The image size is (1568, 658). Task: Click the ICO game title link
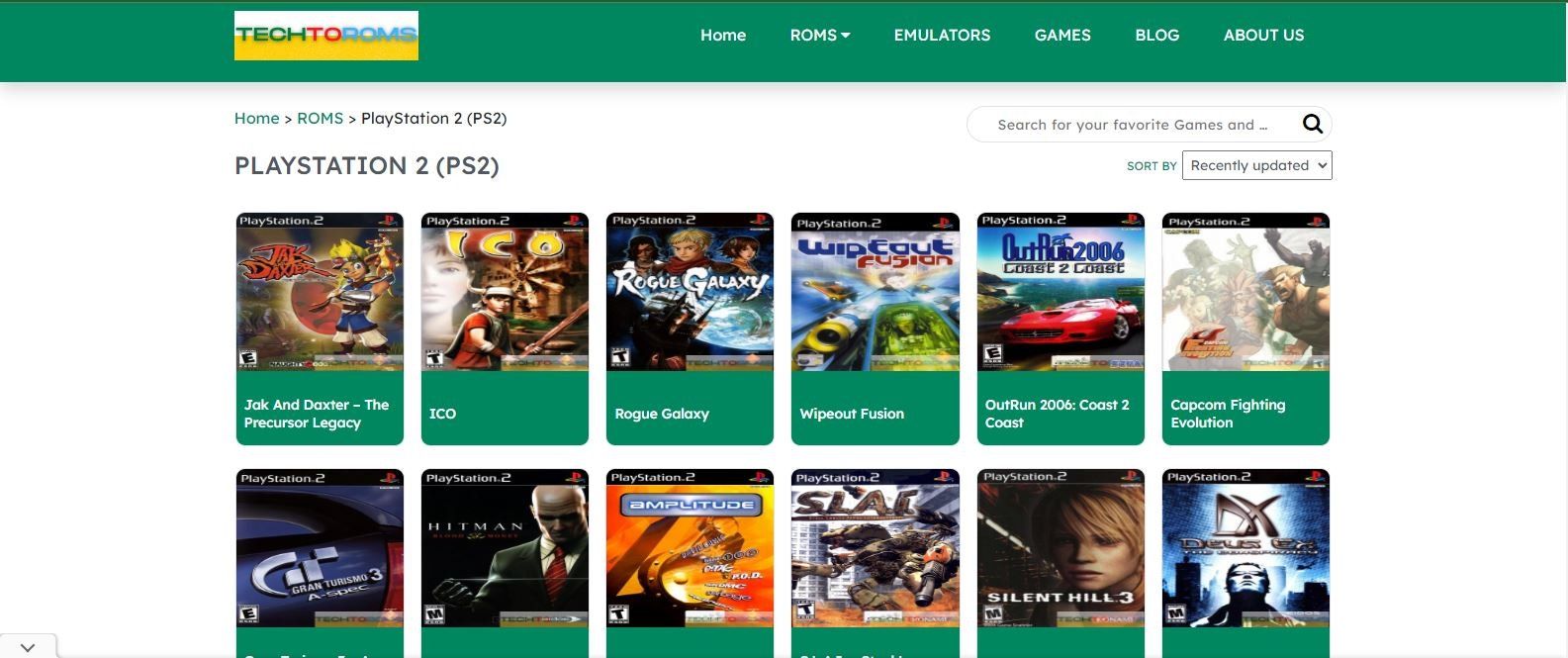442,414
